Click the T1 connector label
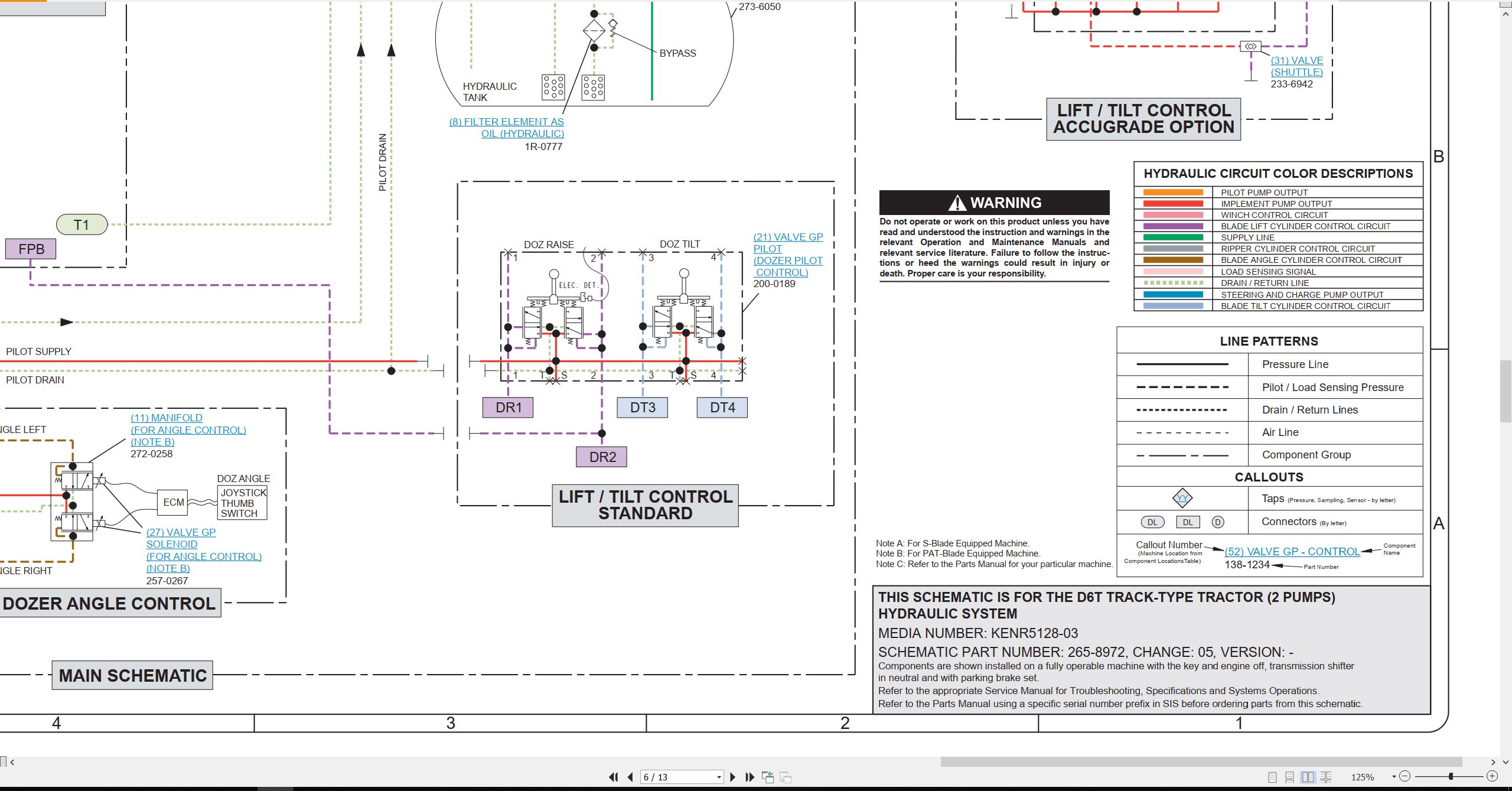Image resolution: width=1512 pixels, height=791 pixels. pos(82,224)
